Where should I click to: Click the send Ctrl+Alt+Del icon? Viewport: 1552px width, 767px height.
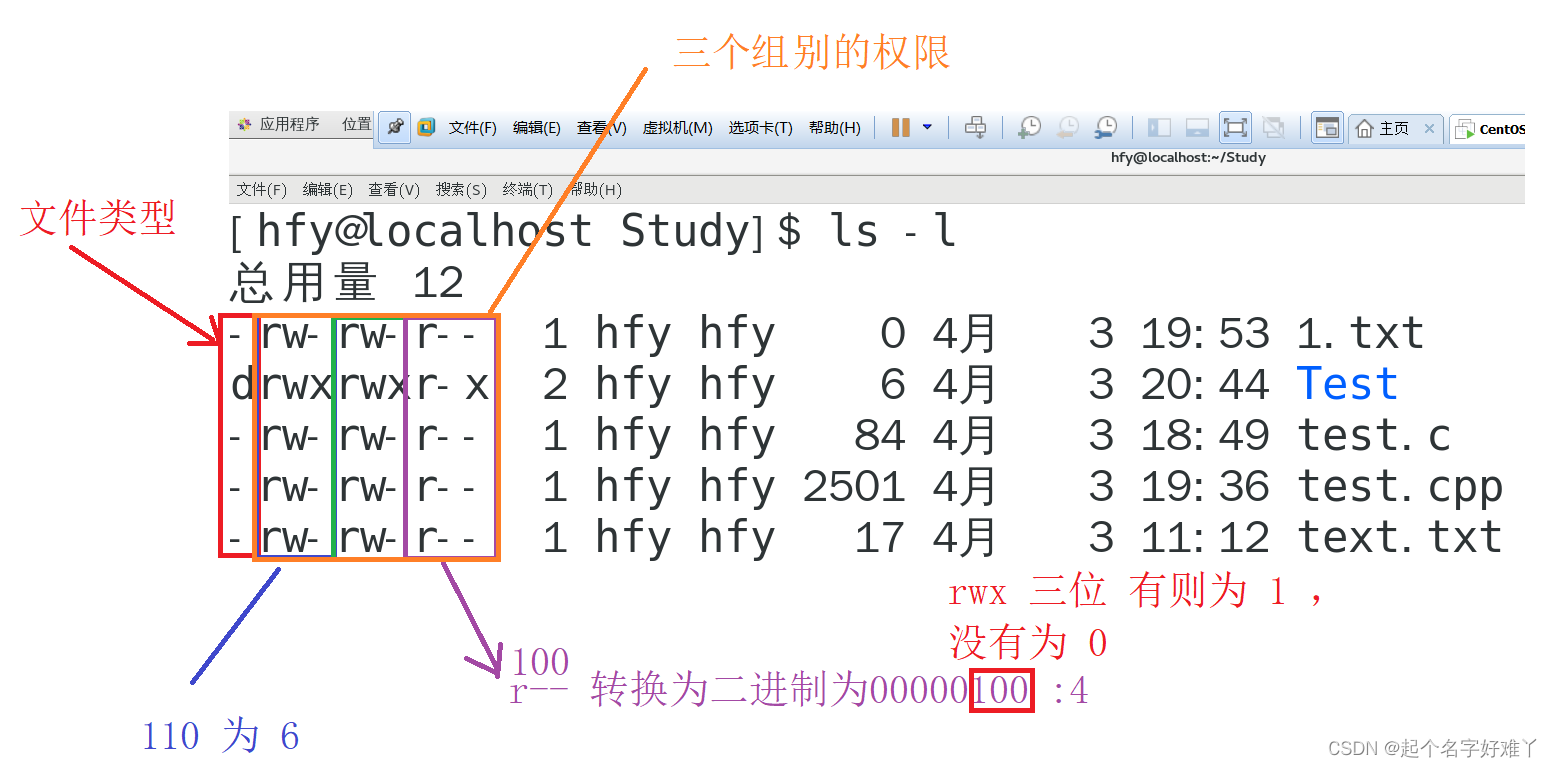[x=975, y=128]
